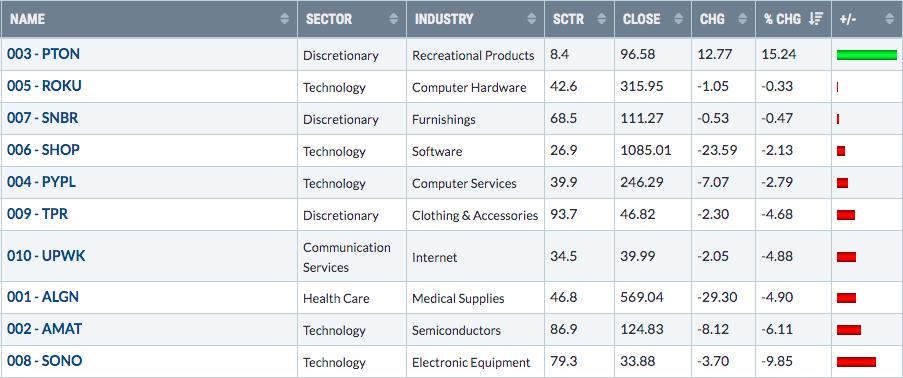
Task: Open the 005 - ROKU symbol link
Action: (44, 86)
